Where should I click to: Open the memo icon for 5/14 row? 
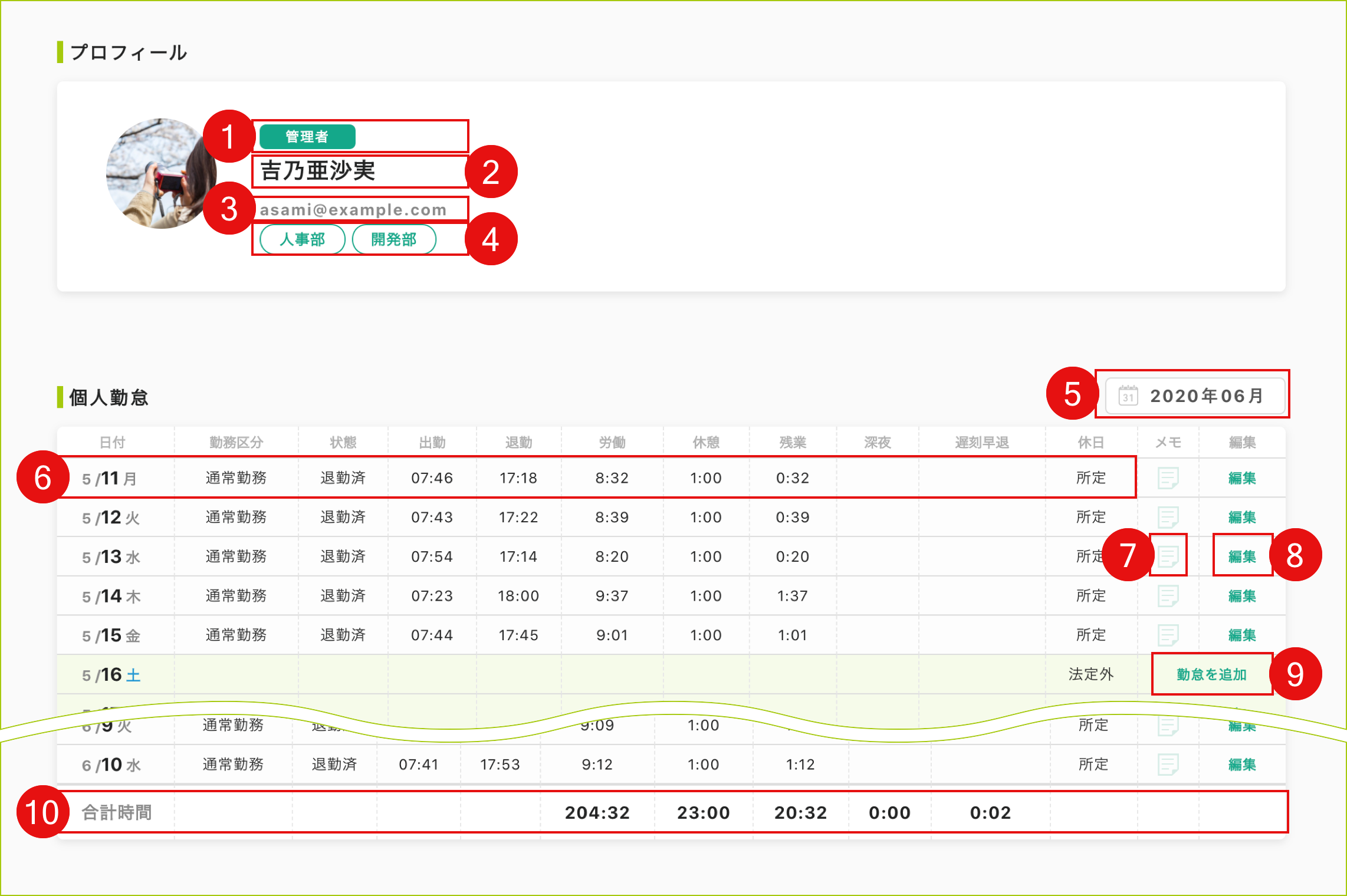pyautogui.click(x=1168, y=596)
